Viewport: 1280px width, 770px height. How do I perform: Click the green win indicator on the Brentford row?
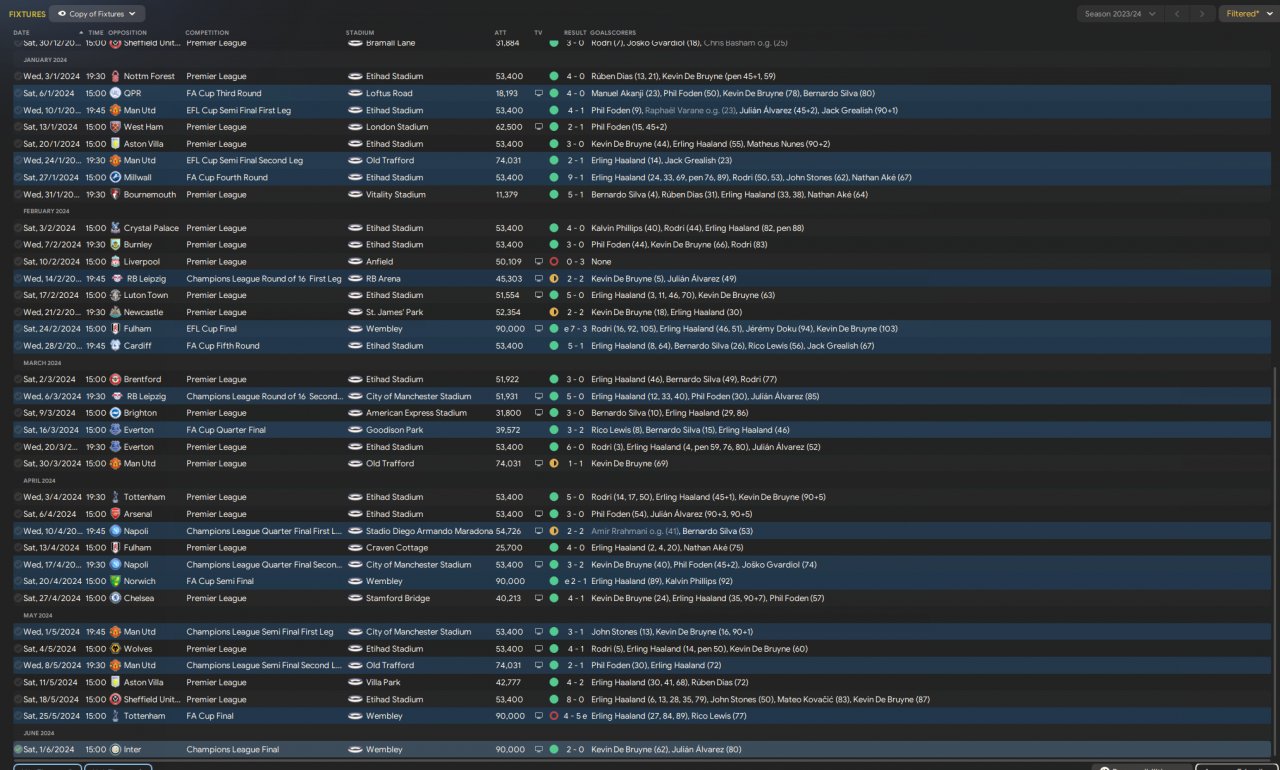pos(554,379)
